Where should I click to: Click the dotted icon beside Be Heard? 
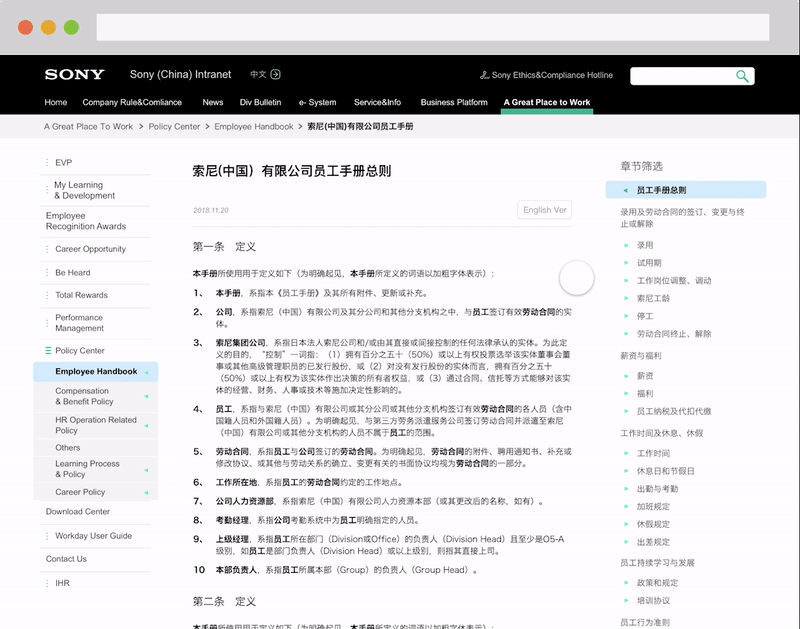[x=47, y=272]
